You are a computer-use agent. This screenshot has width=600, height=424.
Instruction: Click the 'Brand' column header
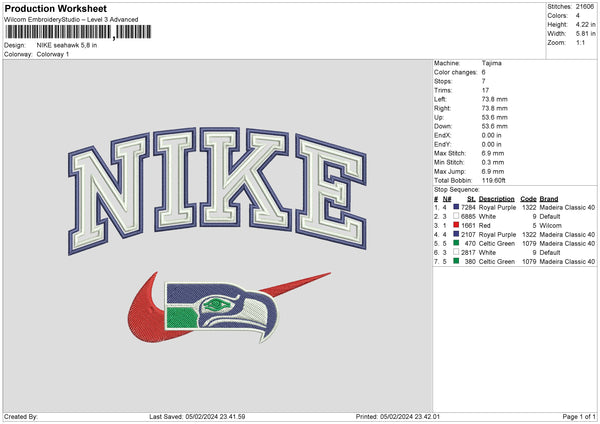[549, 199]
